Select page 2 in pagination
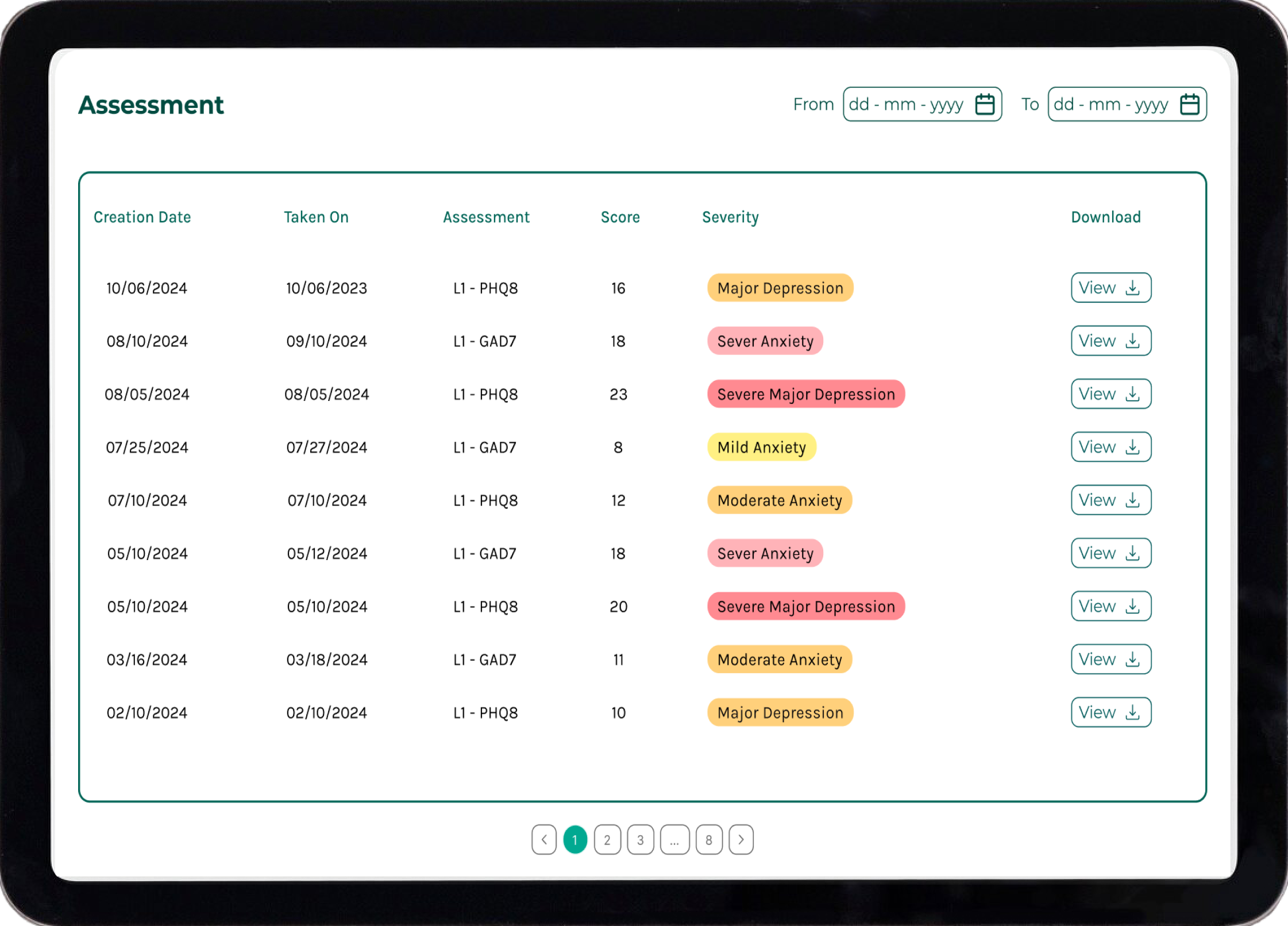This screenshot has height=926, width=1288. (x=607, y=840)
